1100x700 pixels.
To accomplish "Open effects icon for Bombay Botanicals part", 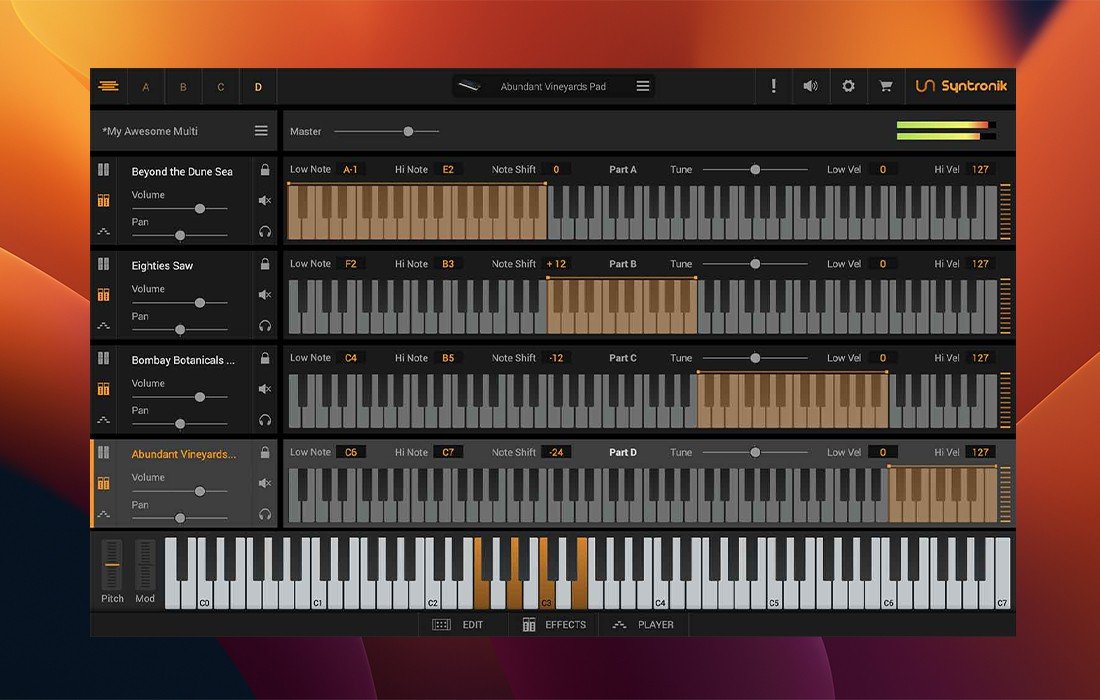I will pos(103,389).
